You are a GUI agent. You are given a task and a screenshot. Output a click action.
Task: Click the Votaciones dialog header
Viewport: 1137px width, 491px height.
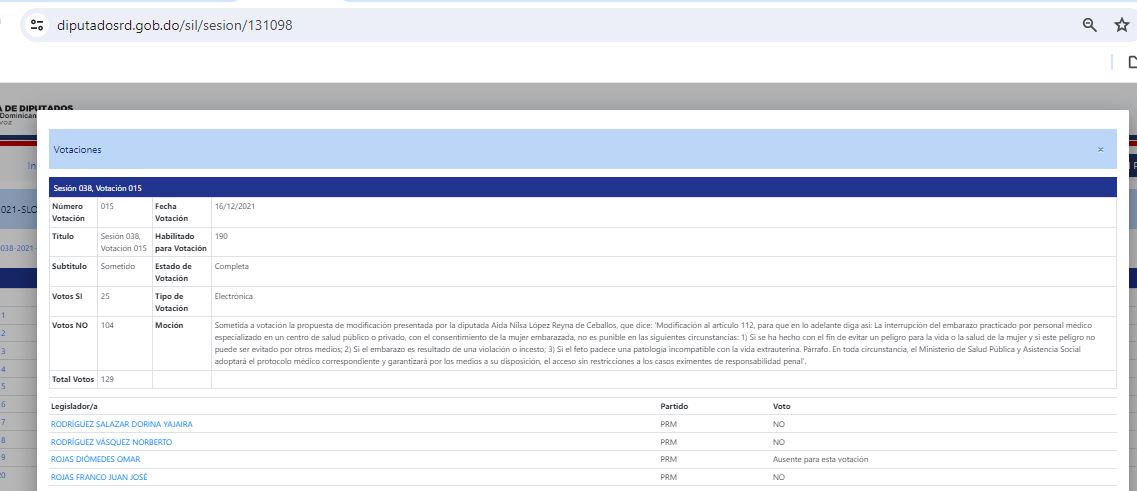[x=582, y=149]
